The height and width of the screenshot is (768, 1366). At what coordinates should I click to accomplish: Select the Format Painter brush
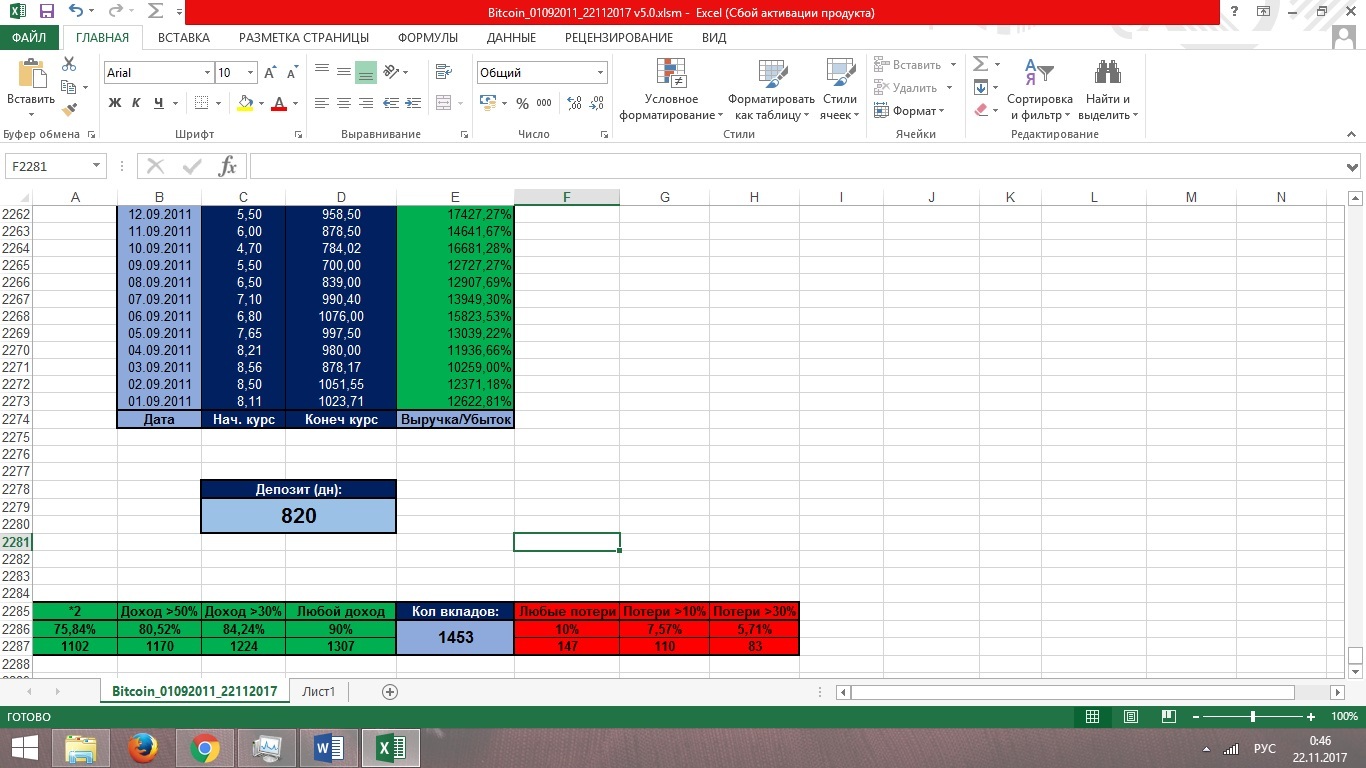tap(69, 110)
